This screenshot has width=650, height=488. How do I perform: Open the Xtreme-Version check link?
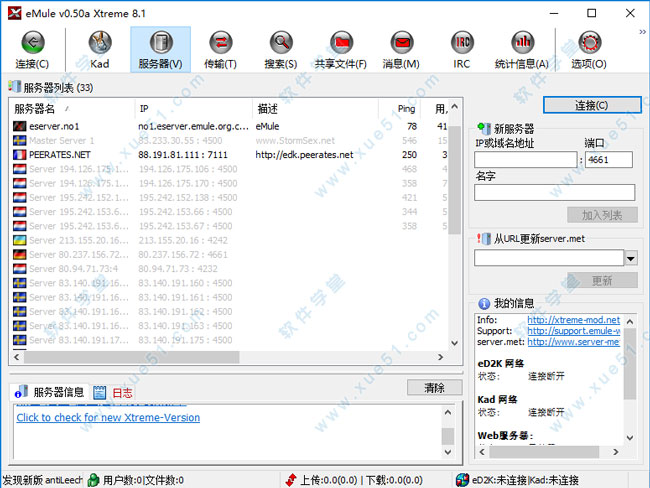(108, 418)
